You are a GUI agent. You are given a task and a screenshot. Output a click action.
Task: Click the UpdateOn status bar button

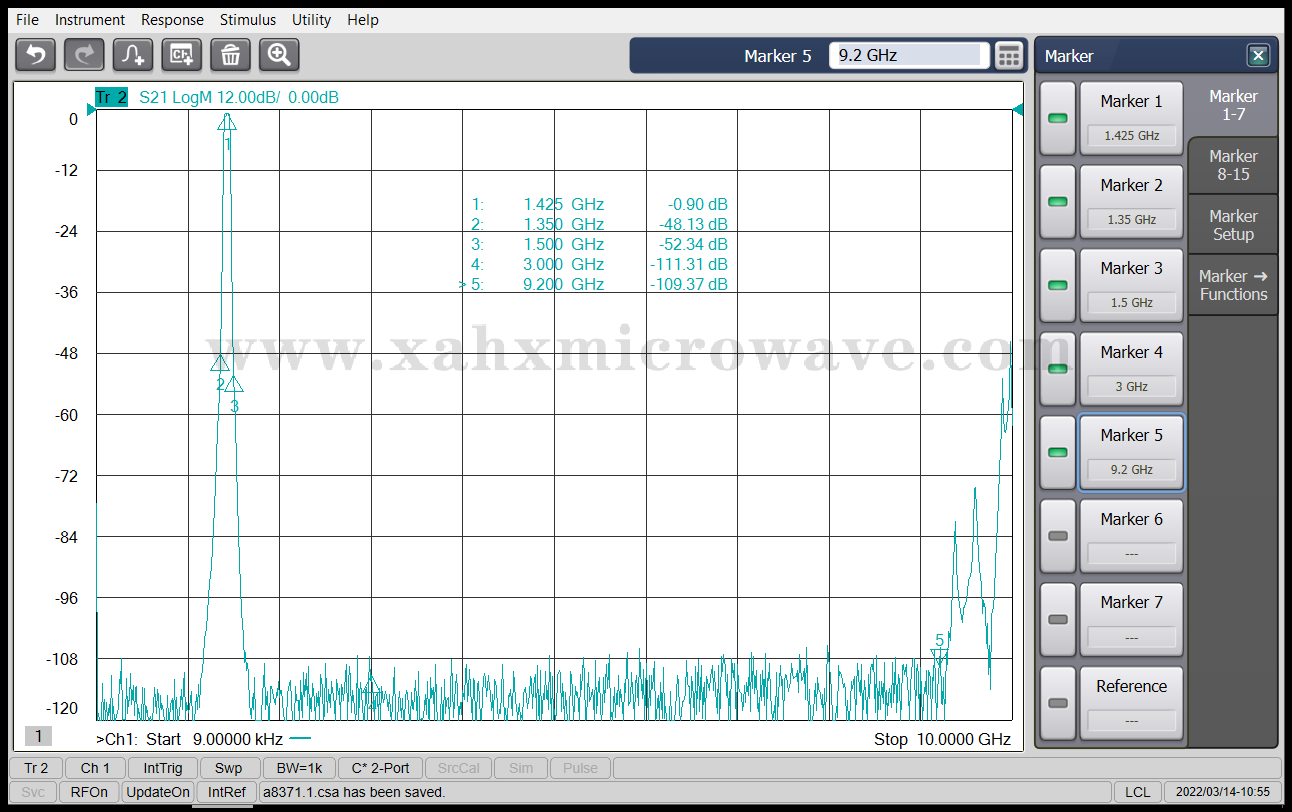point(158,792)
